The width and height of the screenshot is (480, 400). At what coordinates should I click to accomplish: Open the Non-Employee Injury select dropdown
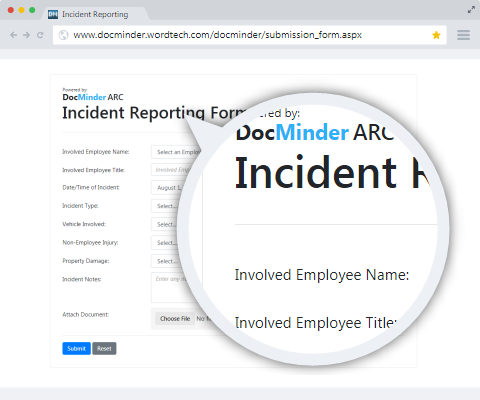point(165,243)
